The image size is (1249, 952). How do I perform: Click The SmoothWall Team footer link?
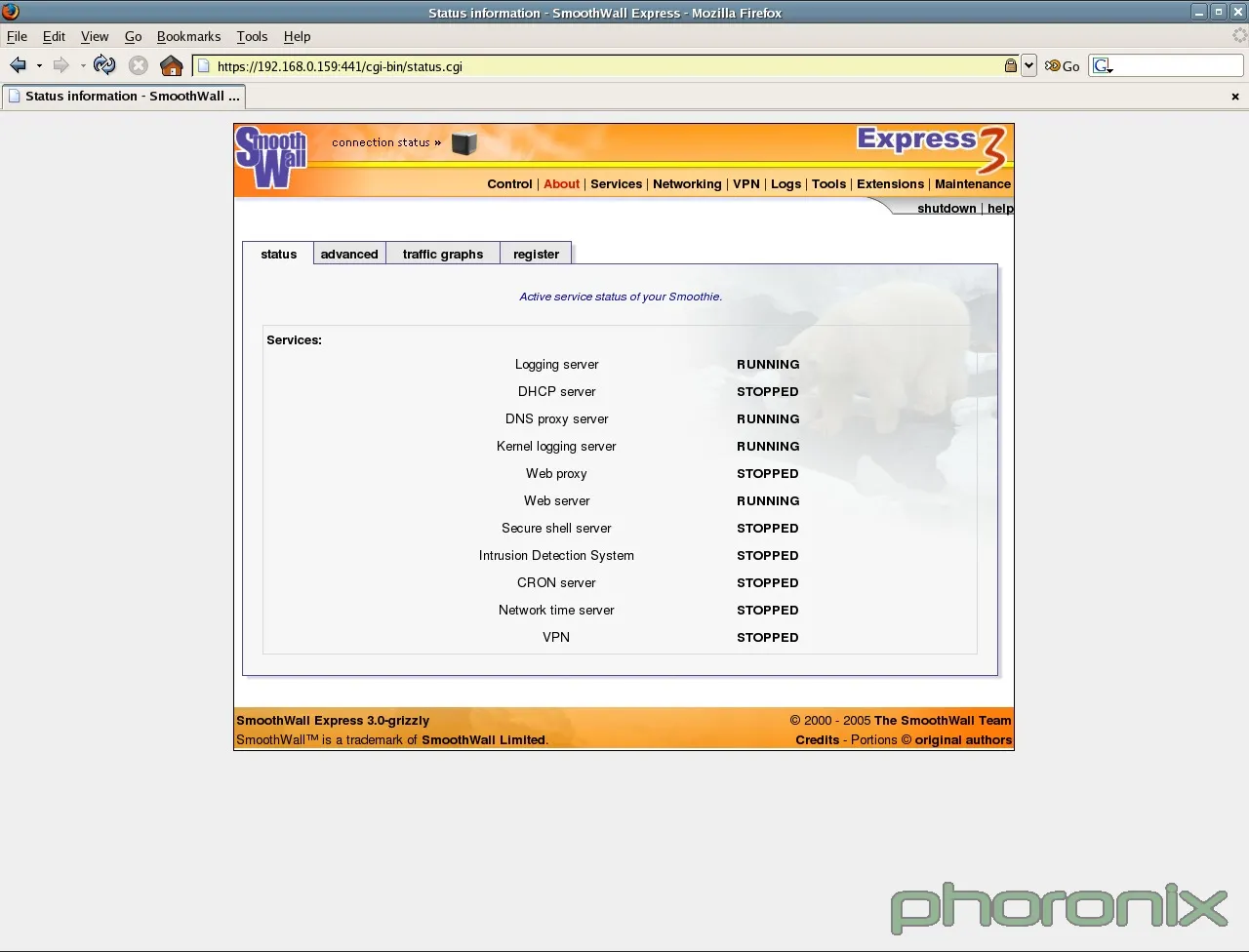943,720
